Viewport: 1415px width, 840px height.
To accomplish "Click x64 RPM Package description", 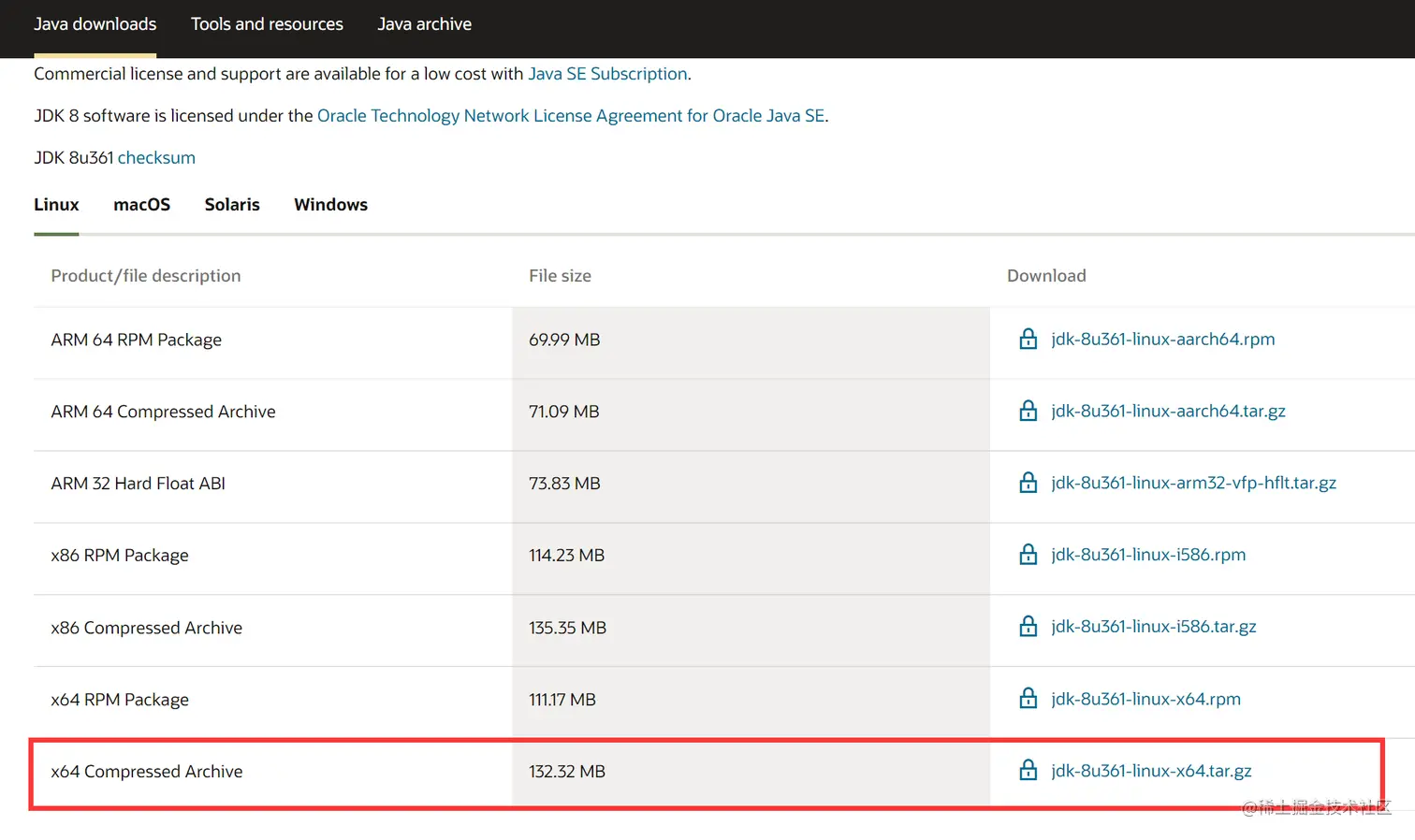I will click(x=120, y=700).
